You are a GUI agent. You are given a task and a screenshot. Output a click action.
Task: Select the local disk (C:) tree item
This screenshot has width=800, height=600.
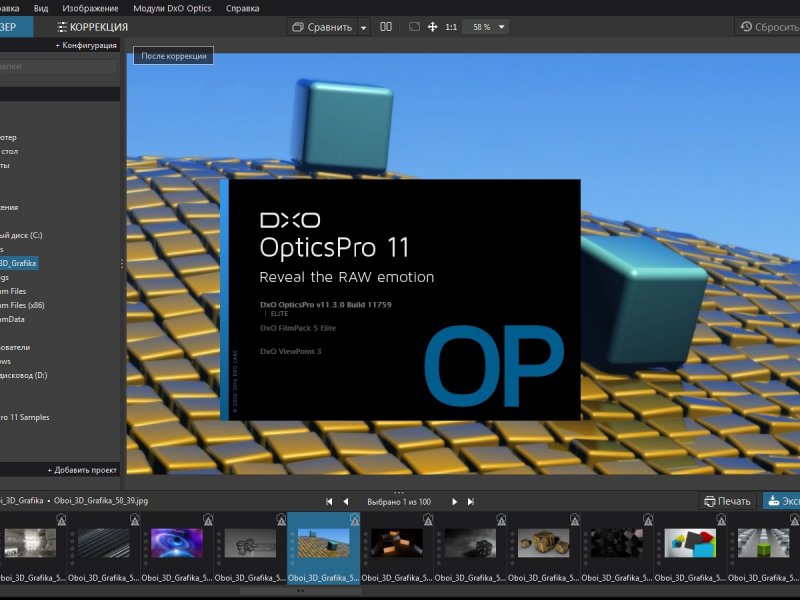point(21,235)
